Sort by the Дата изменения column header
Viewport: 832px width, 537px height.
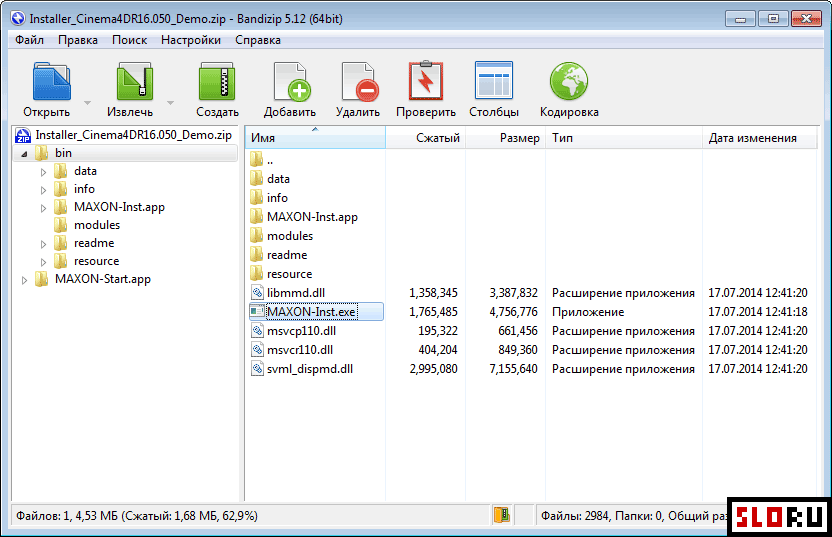coord(759,138)
